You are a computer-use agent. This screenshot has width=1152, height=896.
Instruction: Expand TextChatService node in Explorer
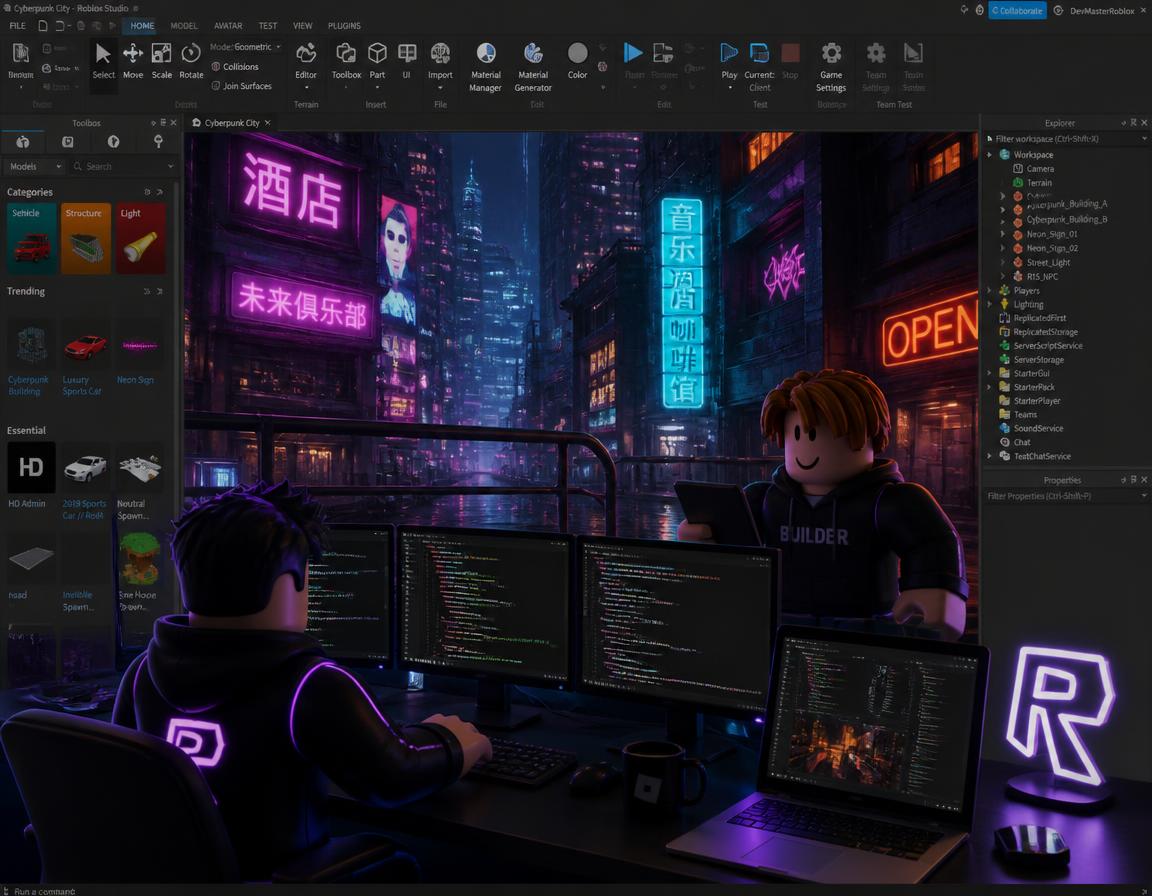(990, 456)
